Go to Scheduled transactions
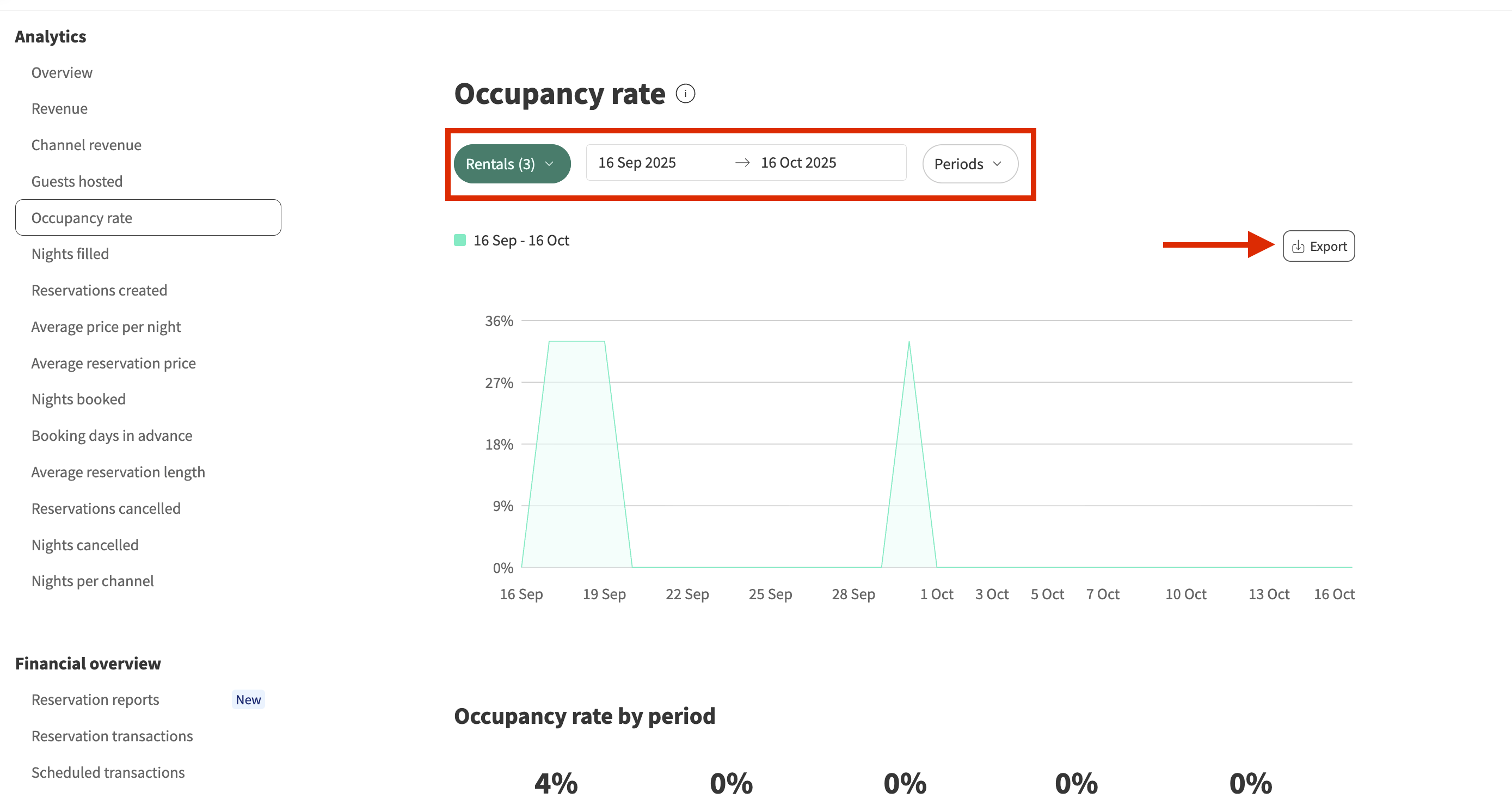Screen dimensions: 1512x799 (108, 772)
